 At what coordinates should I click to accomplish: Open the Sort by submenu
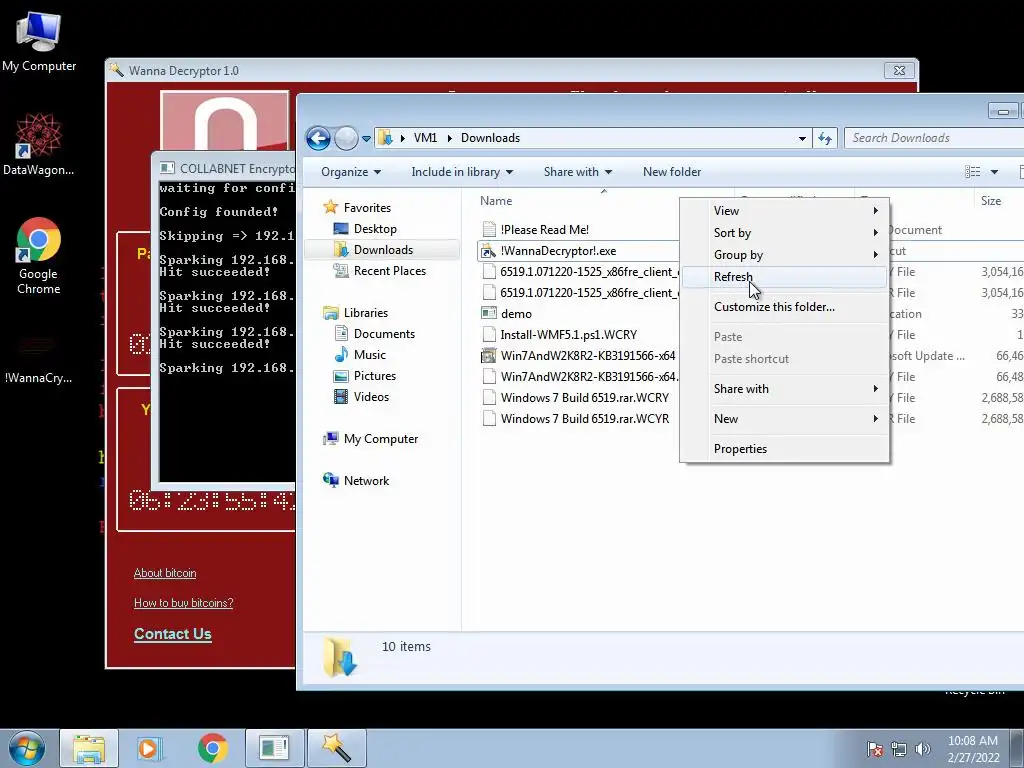pyautogui.click(x=784, y=233)
